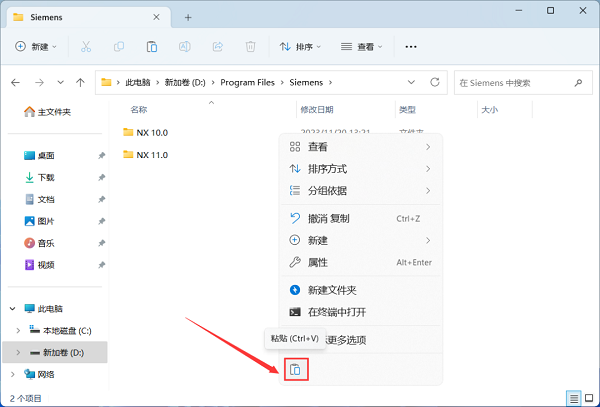Click the share icon in toolbar
Image resolution: width=600 pixels, height=407 pixels.
pyautogui.click(x=218, y=47)
